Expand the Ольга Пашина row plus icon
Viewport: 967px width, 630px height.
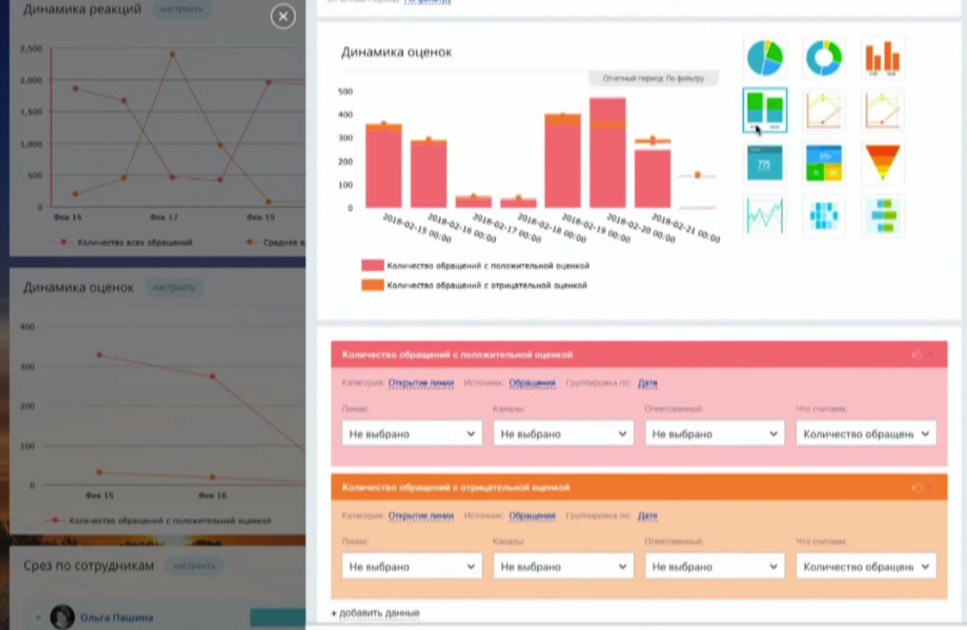38,617
